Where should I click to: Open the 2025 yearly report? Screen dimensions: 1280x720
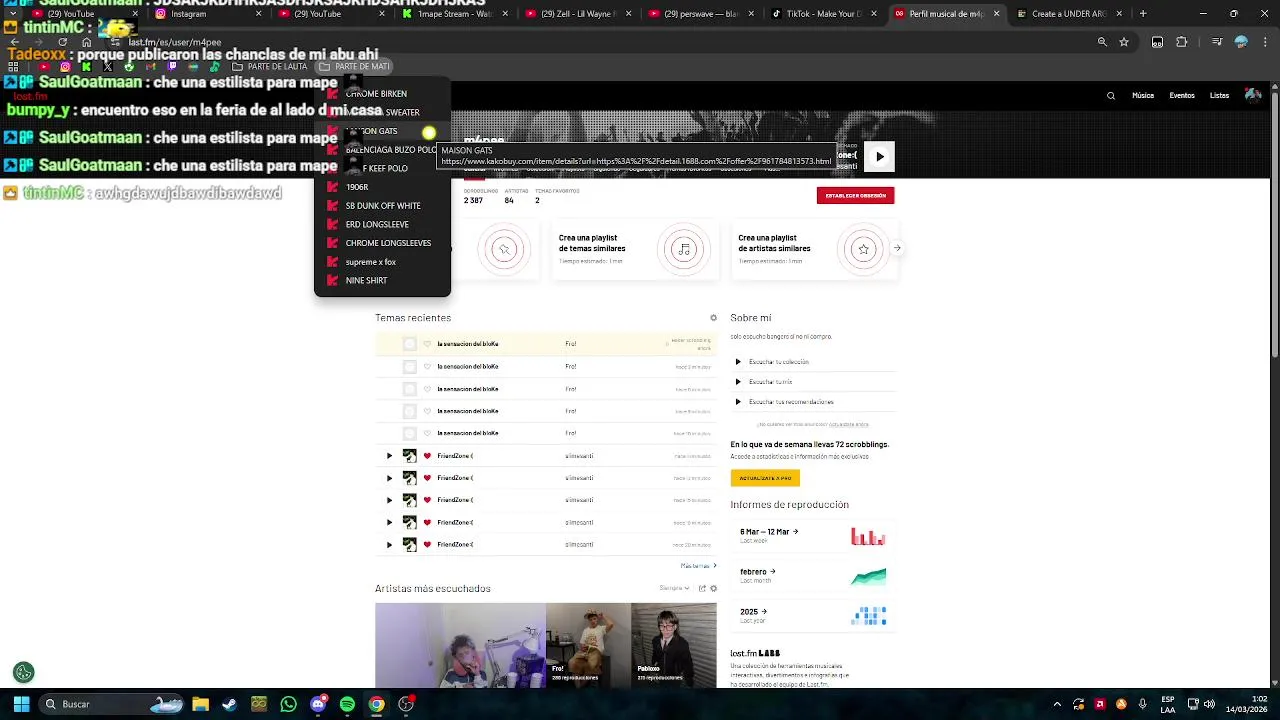tap(812, 615)
